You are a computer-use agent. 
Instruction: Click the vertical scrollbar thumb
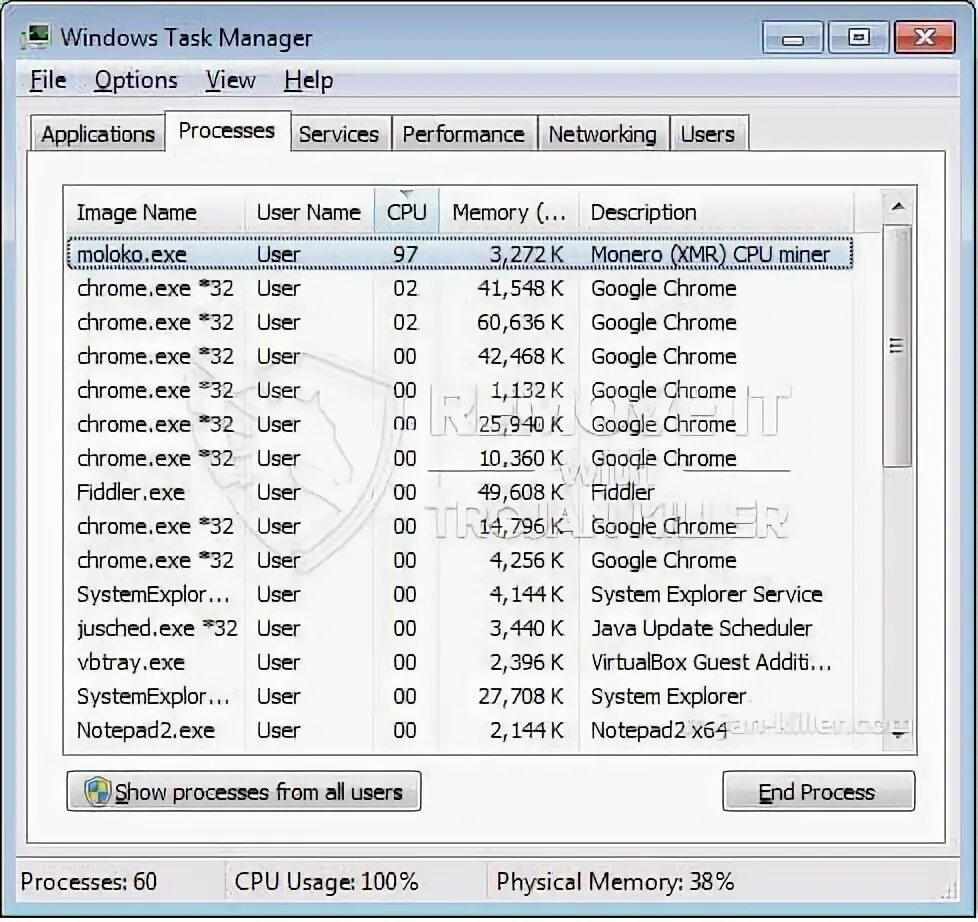pos(897,346)
